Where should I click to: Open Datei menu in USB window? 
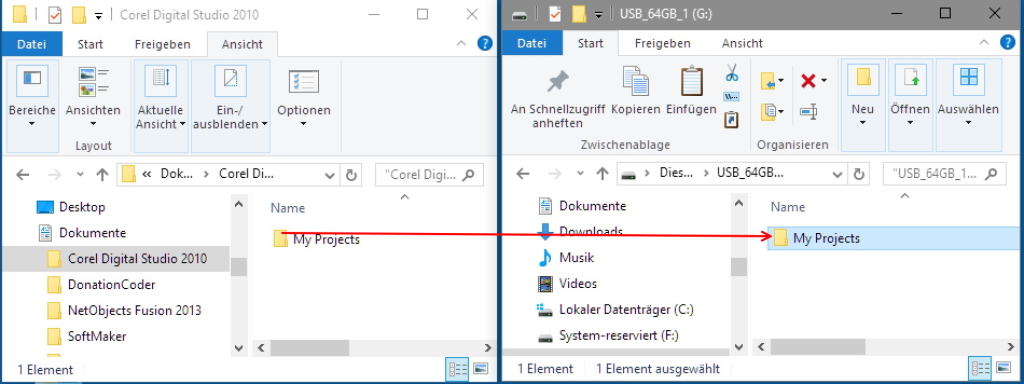[532, 44]
